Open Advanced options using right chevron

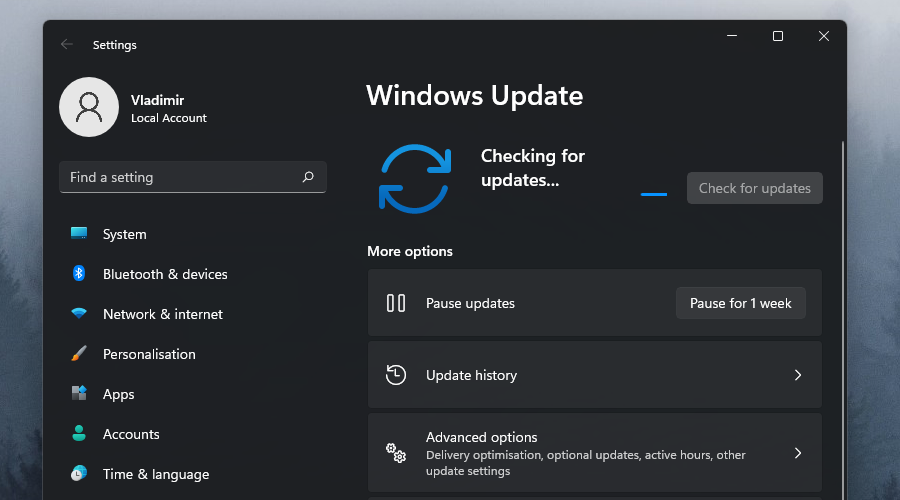click(798, 453)
